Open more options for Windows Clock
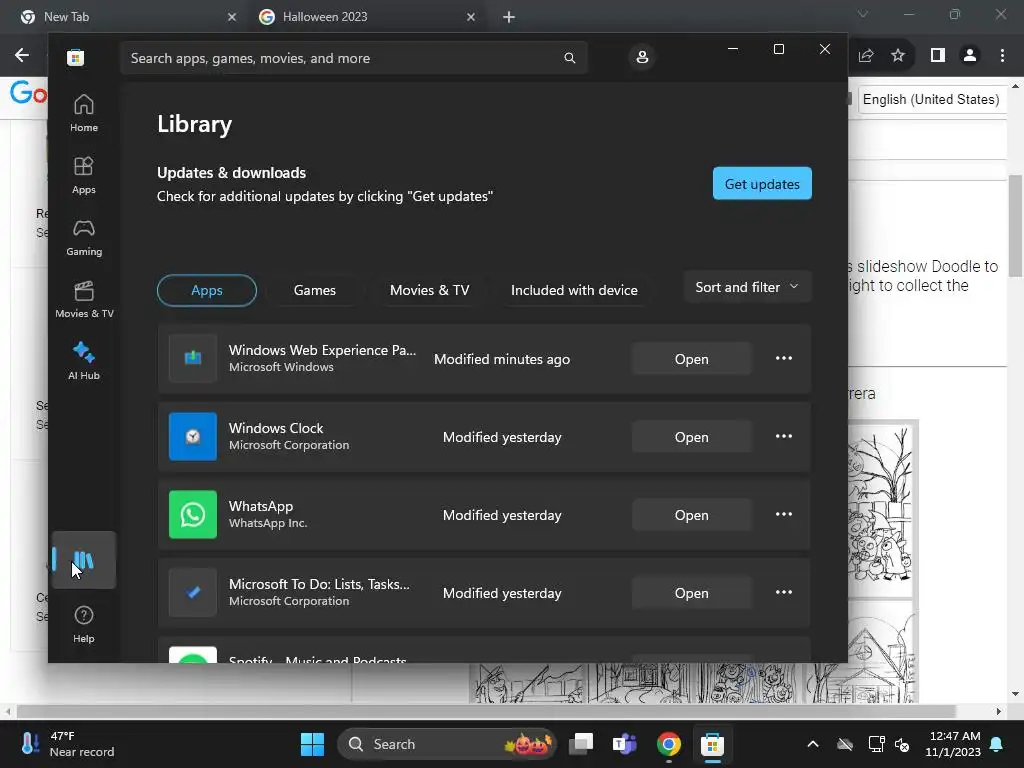 coord(784,436)
